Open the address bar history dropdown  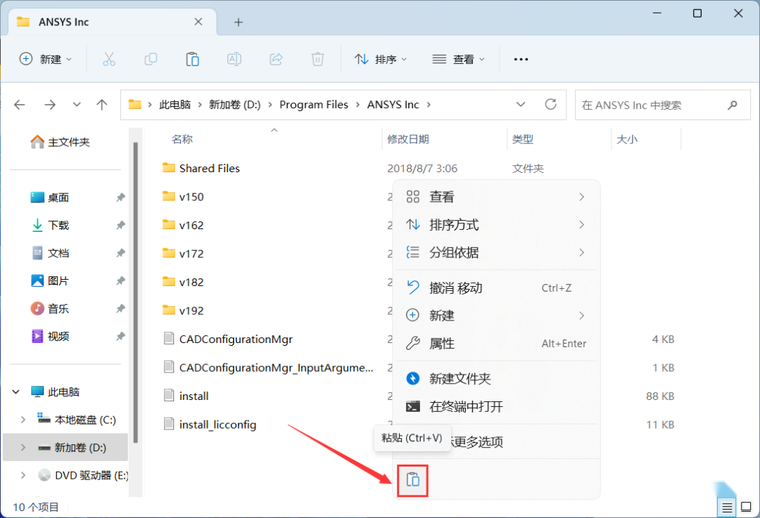tap(521, 104)
